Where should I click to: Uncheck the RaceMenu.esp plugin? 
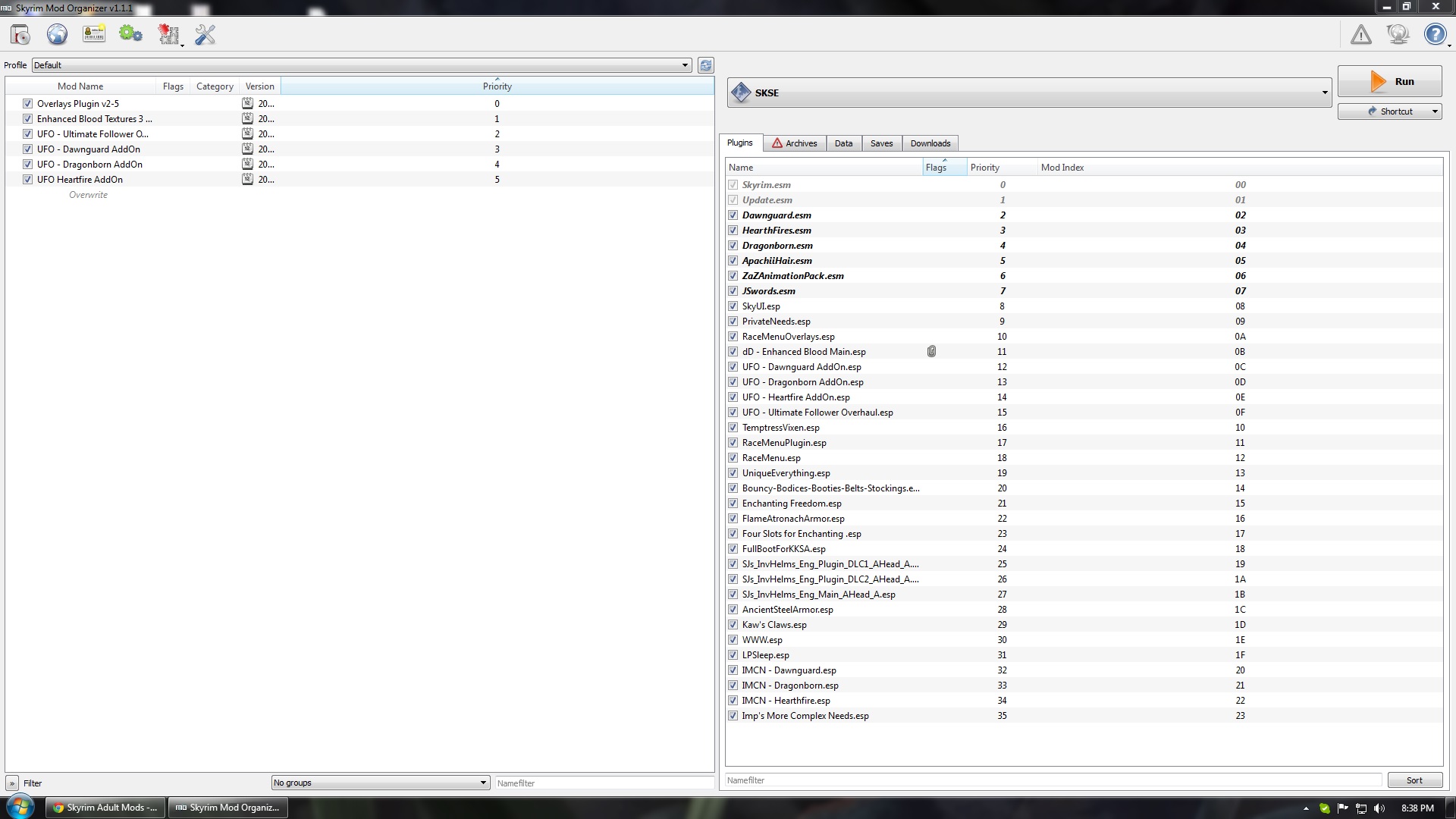(x=733, y=458)
